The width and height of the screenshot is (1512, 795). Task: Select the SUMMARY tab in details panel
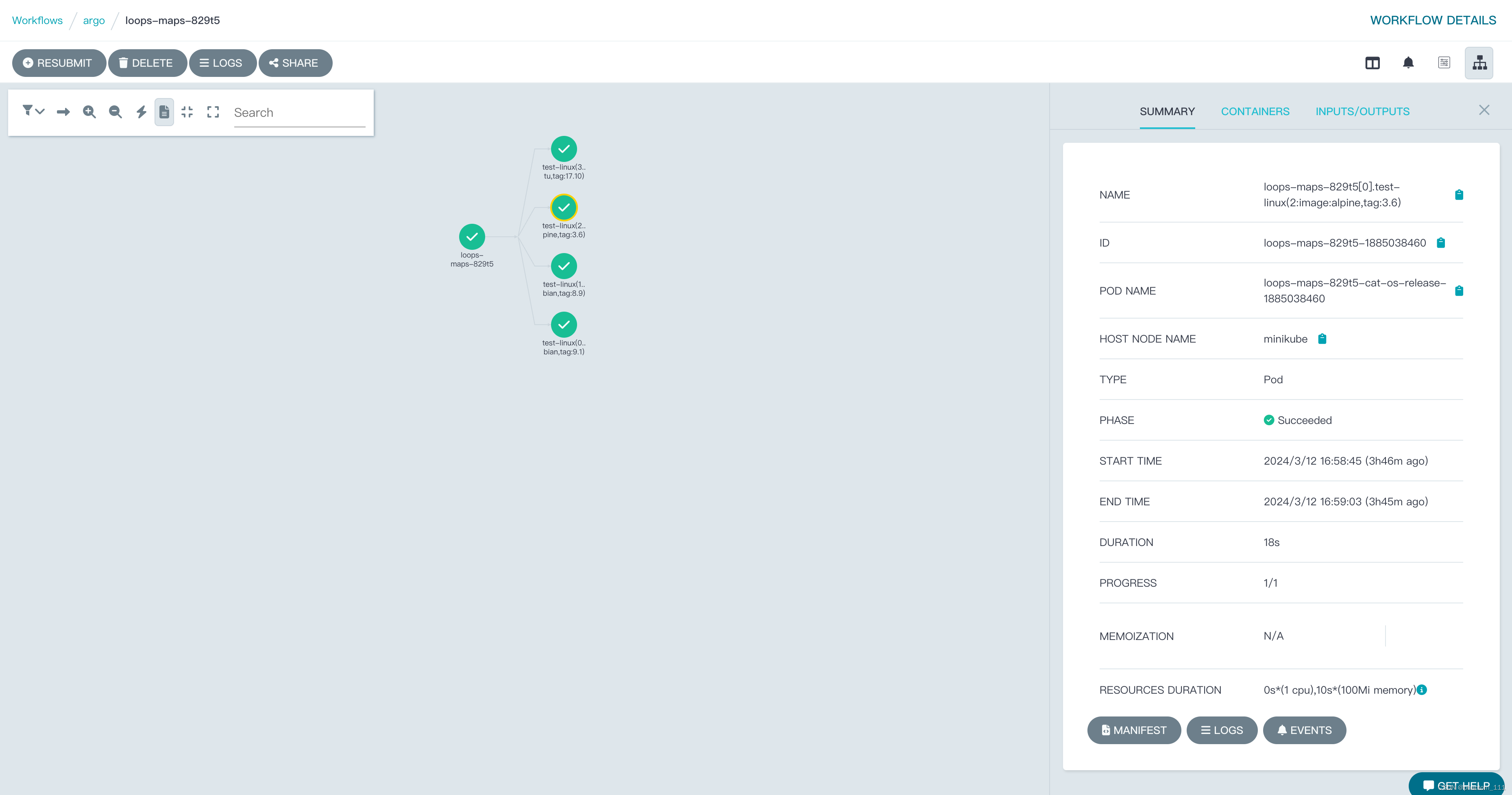[x=1166, y=111]
